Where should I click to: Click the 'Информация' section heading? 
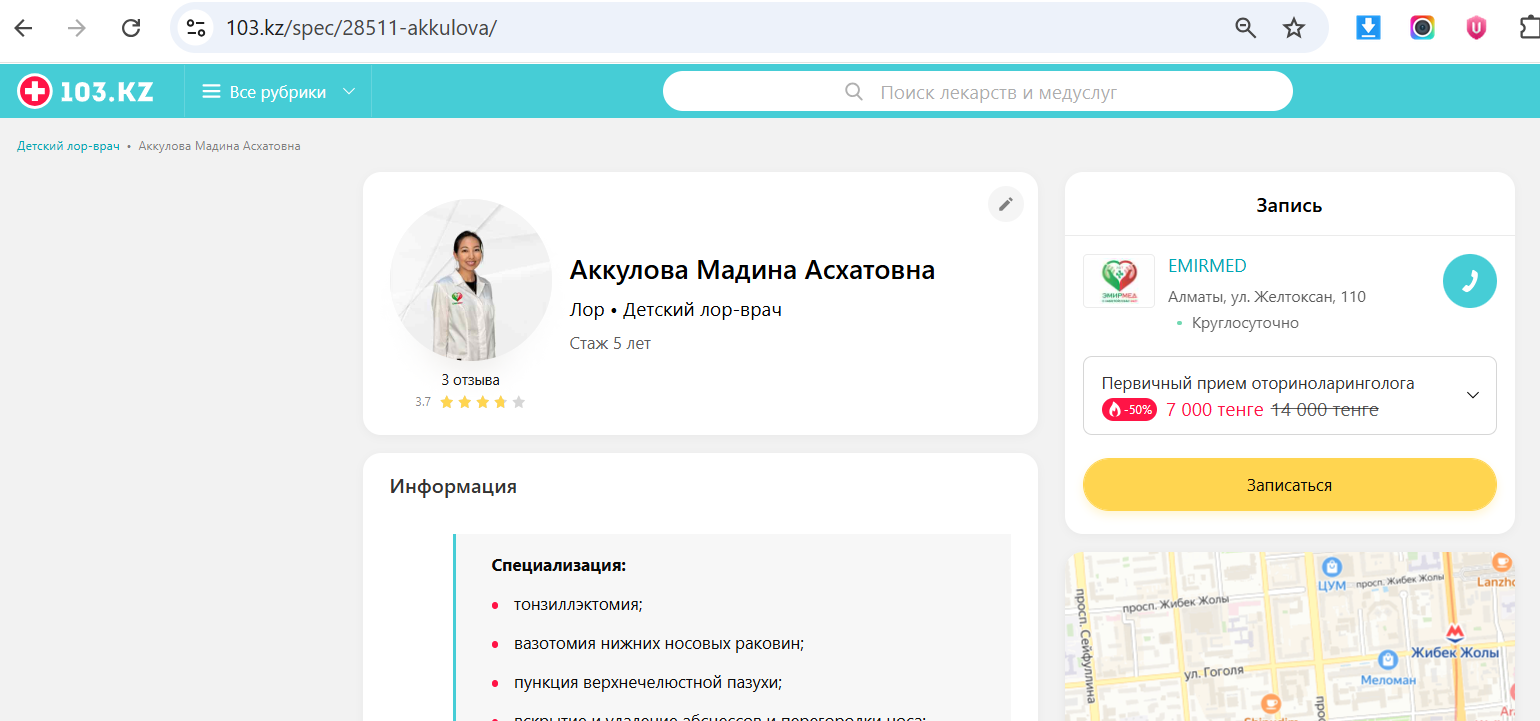pyautogui.click(x=453, y=487)
